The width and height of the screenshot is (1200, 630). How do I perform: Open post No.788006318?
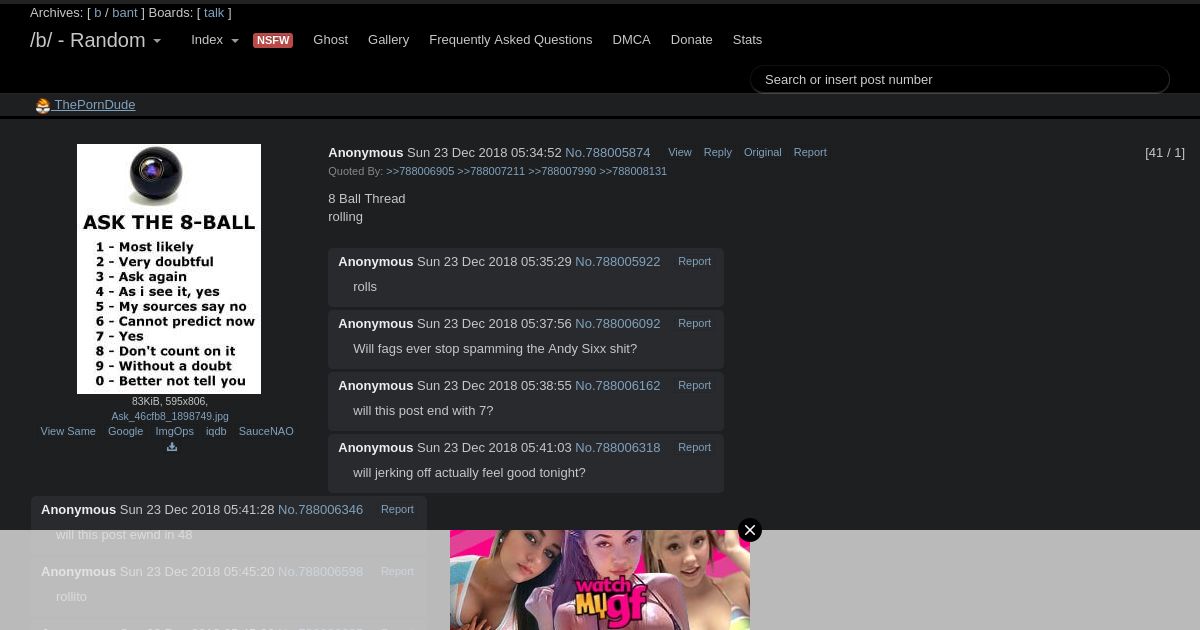[617, 448]
